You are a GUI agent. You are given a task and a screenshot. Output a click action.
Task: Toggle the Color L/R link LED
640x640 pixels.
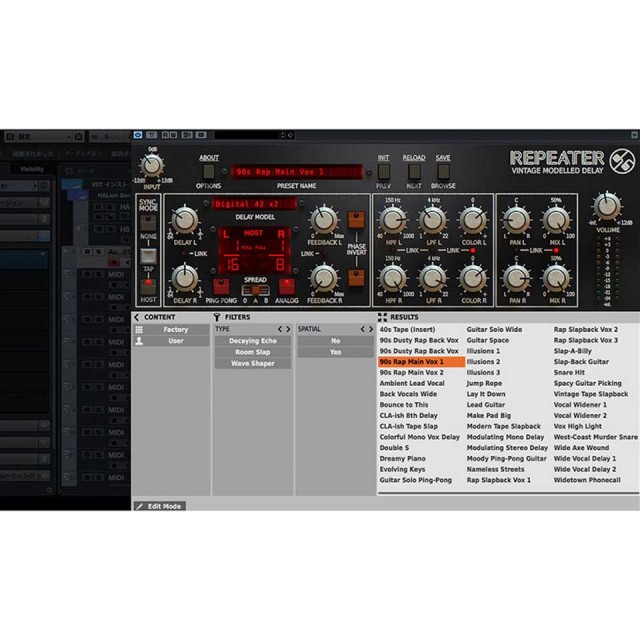pos(473,251)
